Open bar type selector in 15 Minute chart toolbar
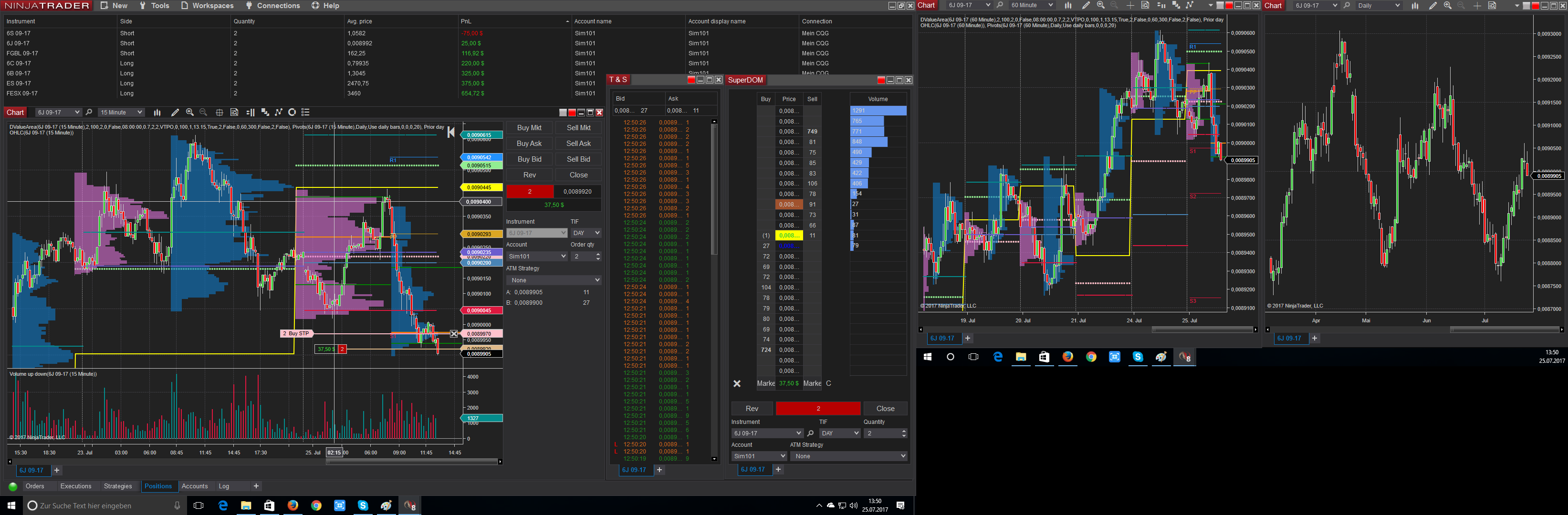 coord(157,113)
